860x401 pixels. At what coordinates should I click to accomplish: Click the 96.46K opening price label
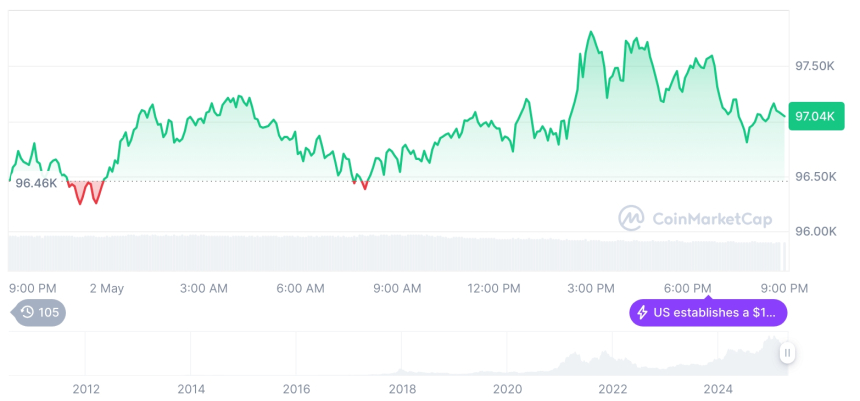[x=36, y=183]
